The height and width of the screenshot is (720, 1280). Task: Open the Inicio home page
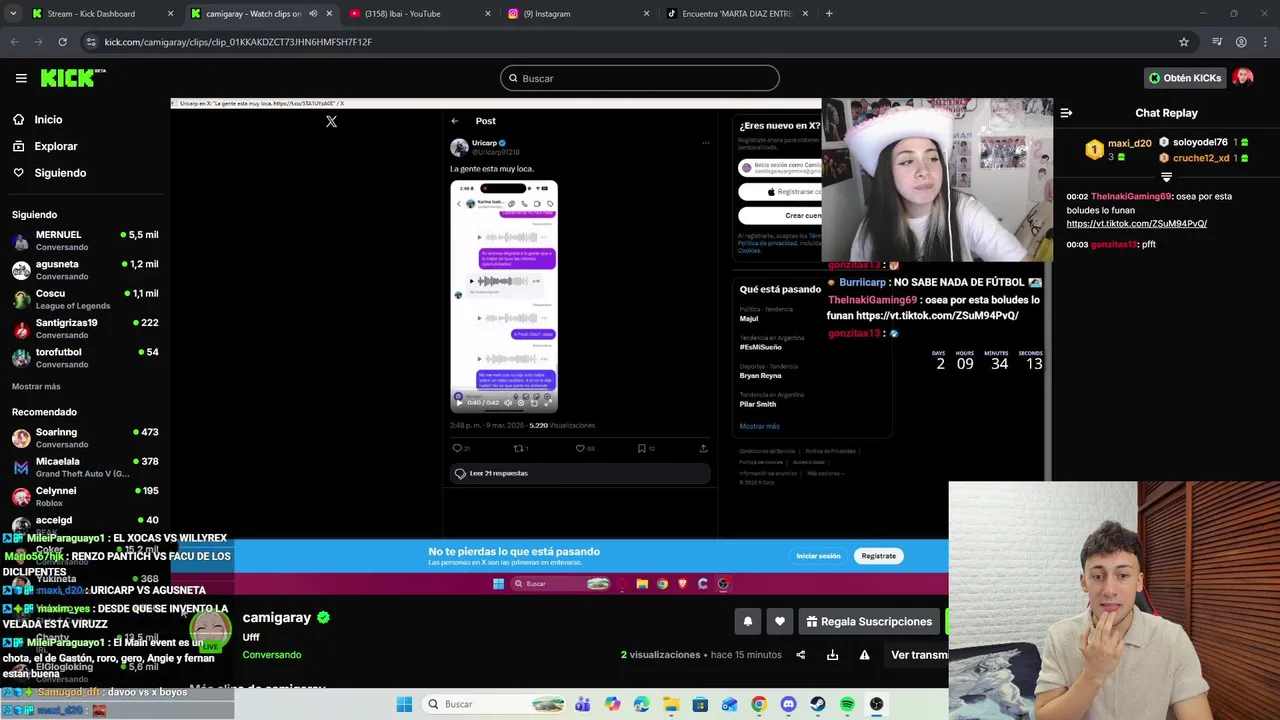(x=37, y=119)
